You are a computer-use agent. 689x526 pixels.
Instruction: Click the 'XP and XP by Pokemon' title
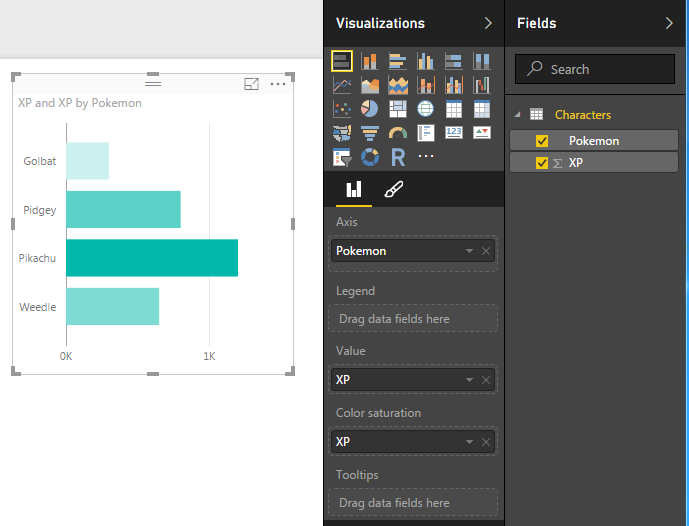pos(80,103)
